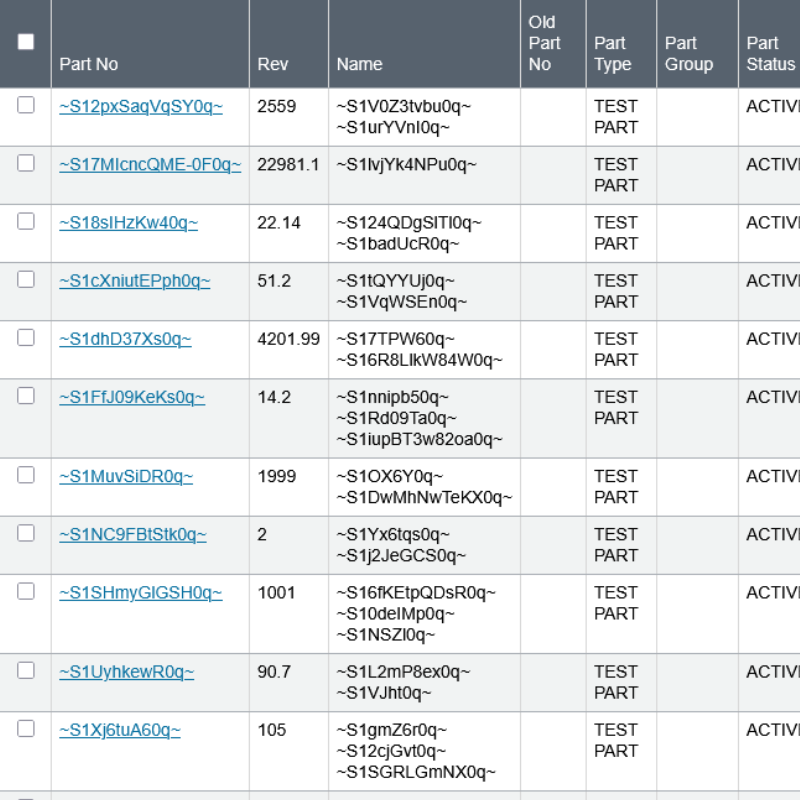Select the Rev value 22981.1
The width and height of the screenshot is (800, 800).
click(288, 165)
